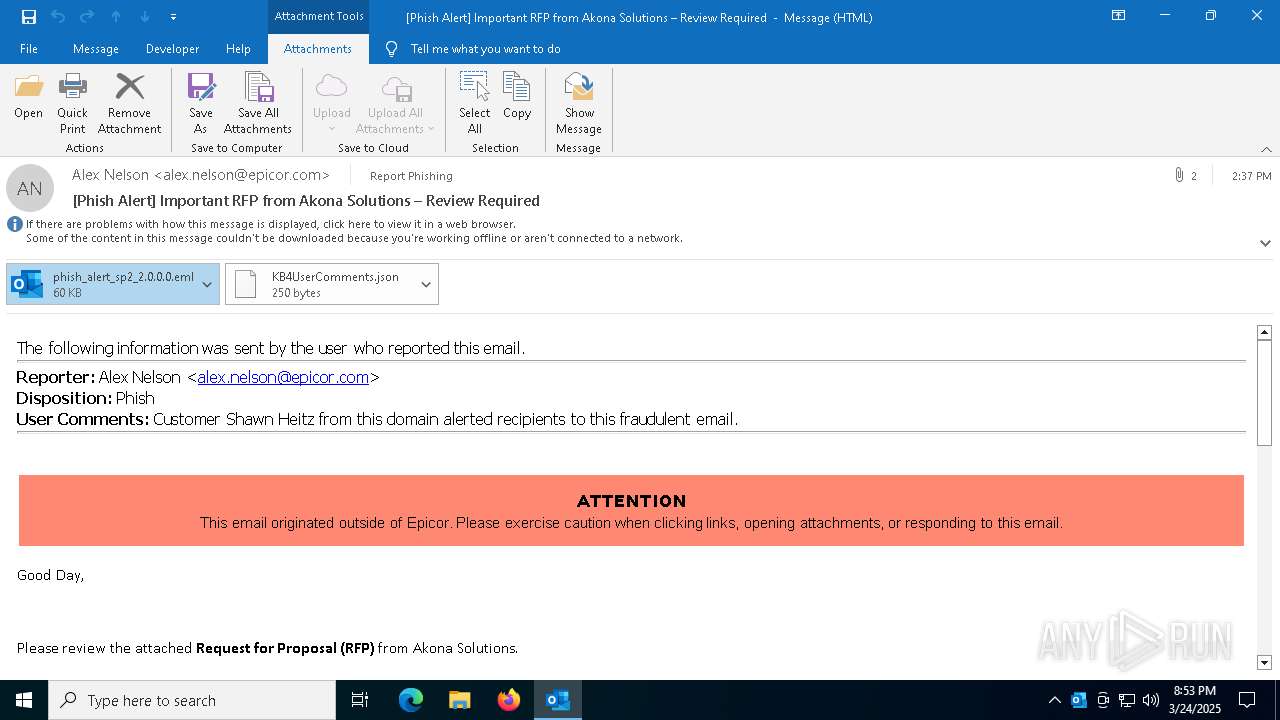Click the paperclip attachment count icon

[1180, 175]
